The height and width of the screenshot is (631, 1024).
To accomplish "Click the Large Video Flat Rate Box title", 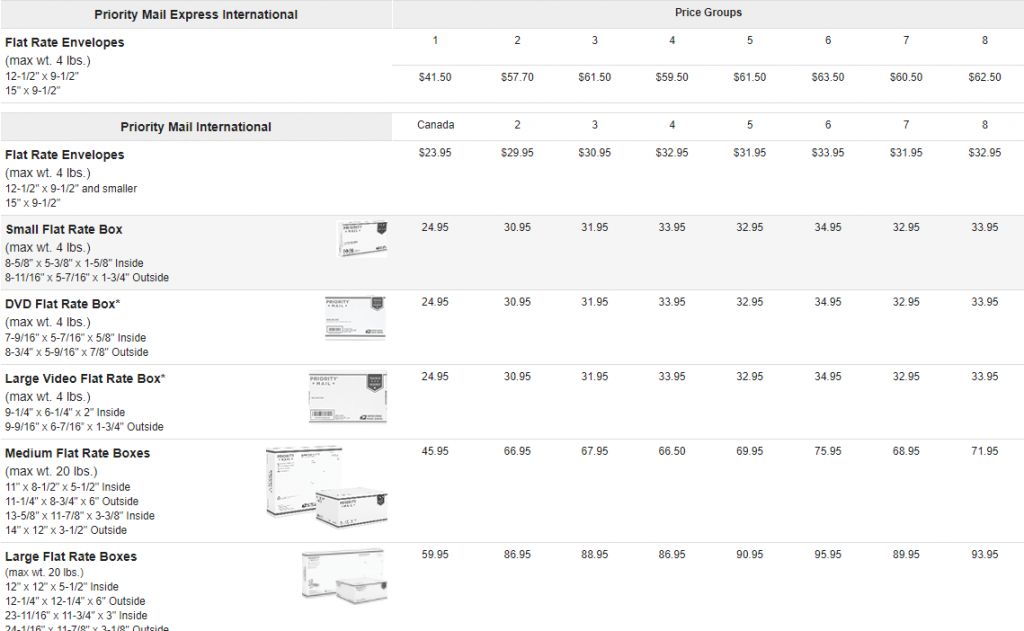I will [x=85, y=379].
